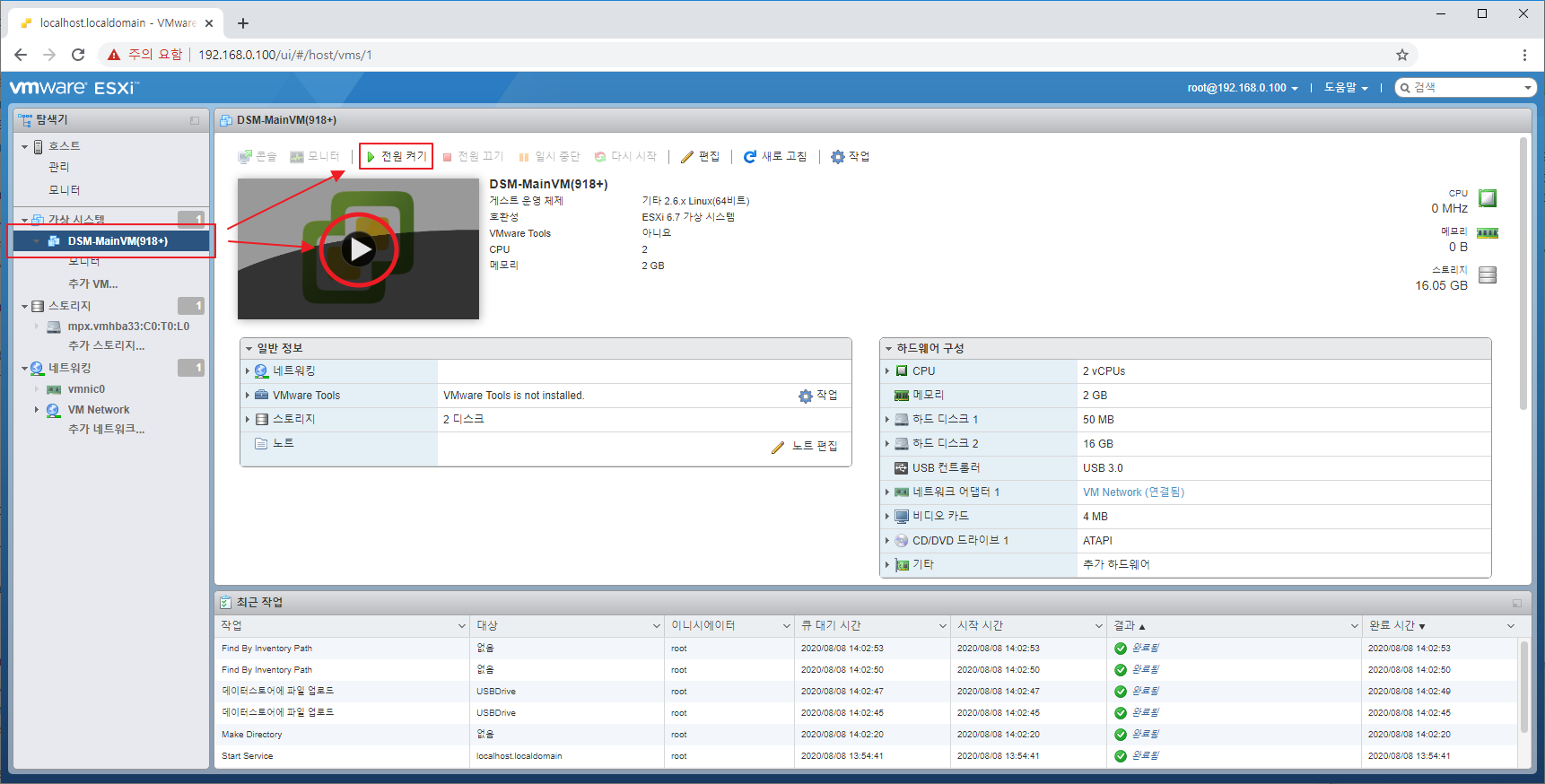Screen dimensions: 1545x784
Task: Select the 네트워킹 node in navigator
Action: [x=70, y=368]
